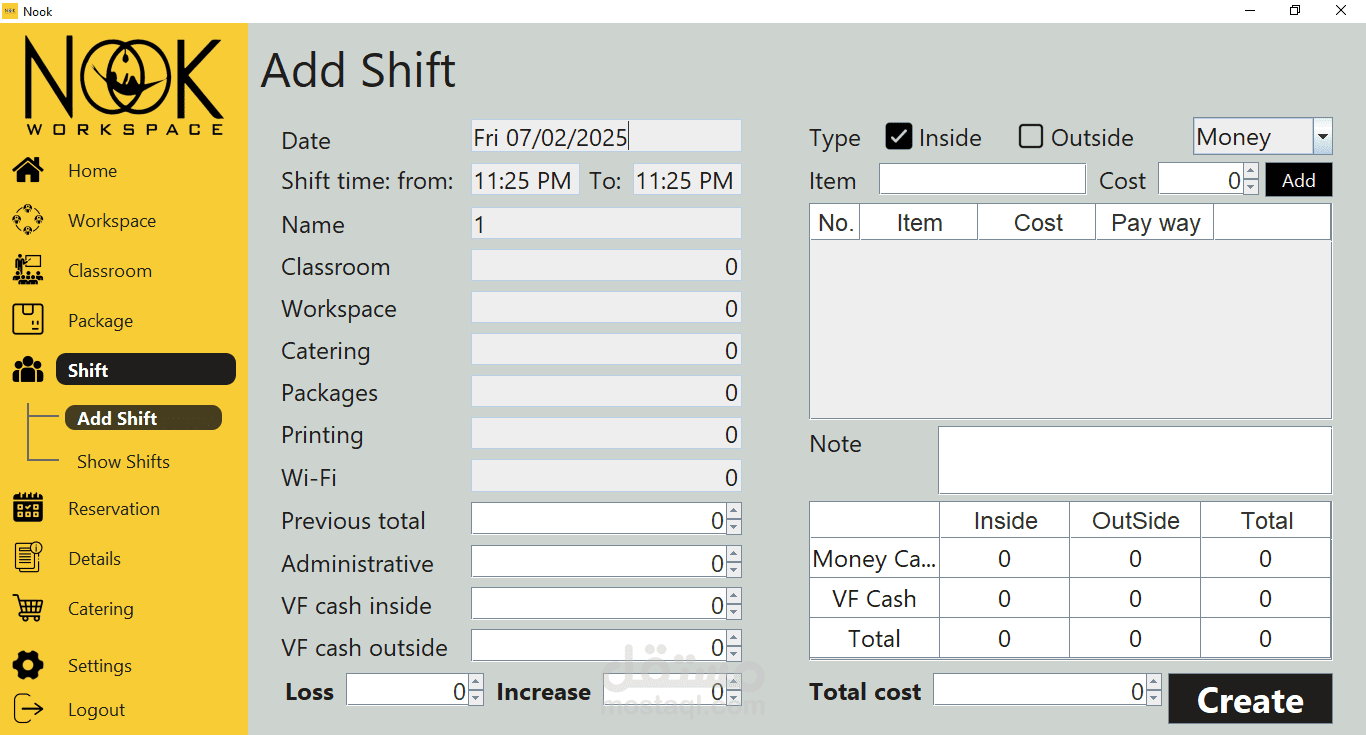The image size is (1366, 735).
Task: Click the Classroom teacher icon
Action: (28, 270)
